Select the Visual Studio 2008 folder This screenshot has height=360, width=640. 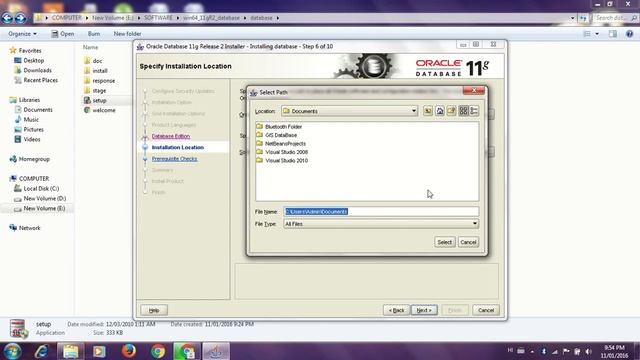282,152
